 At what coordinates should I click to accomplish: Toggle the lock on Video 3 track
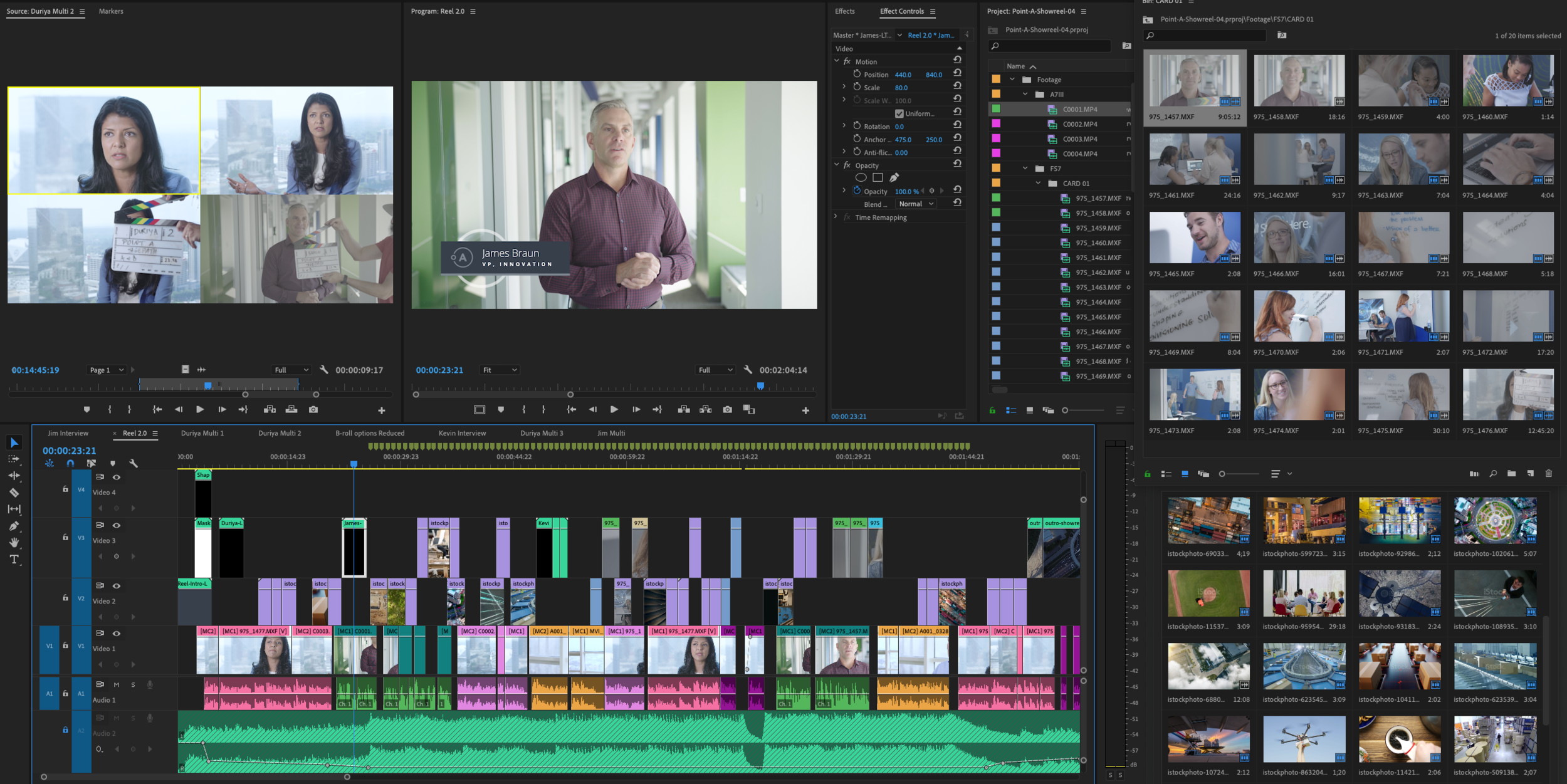65,537
